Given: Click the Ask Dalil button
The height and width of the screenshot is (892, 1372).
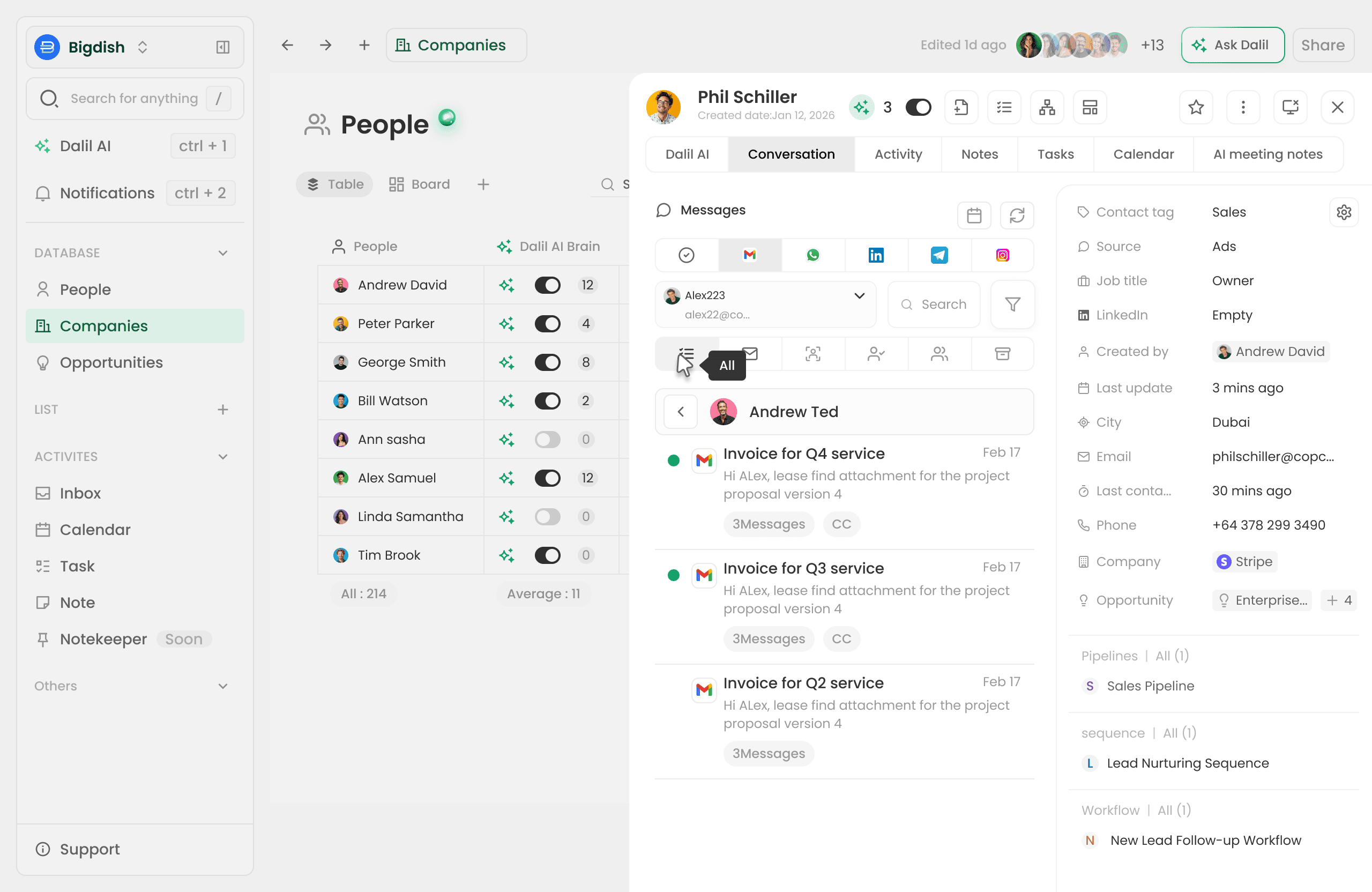Looking at the screenshot, I should (x=1232, y=45).
